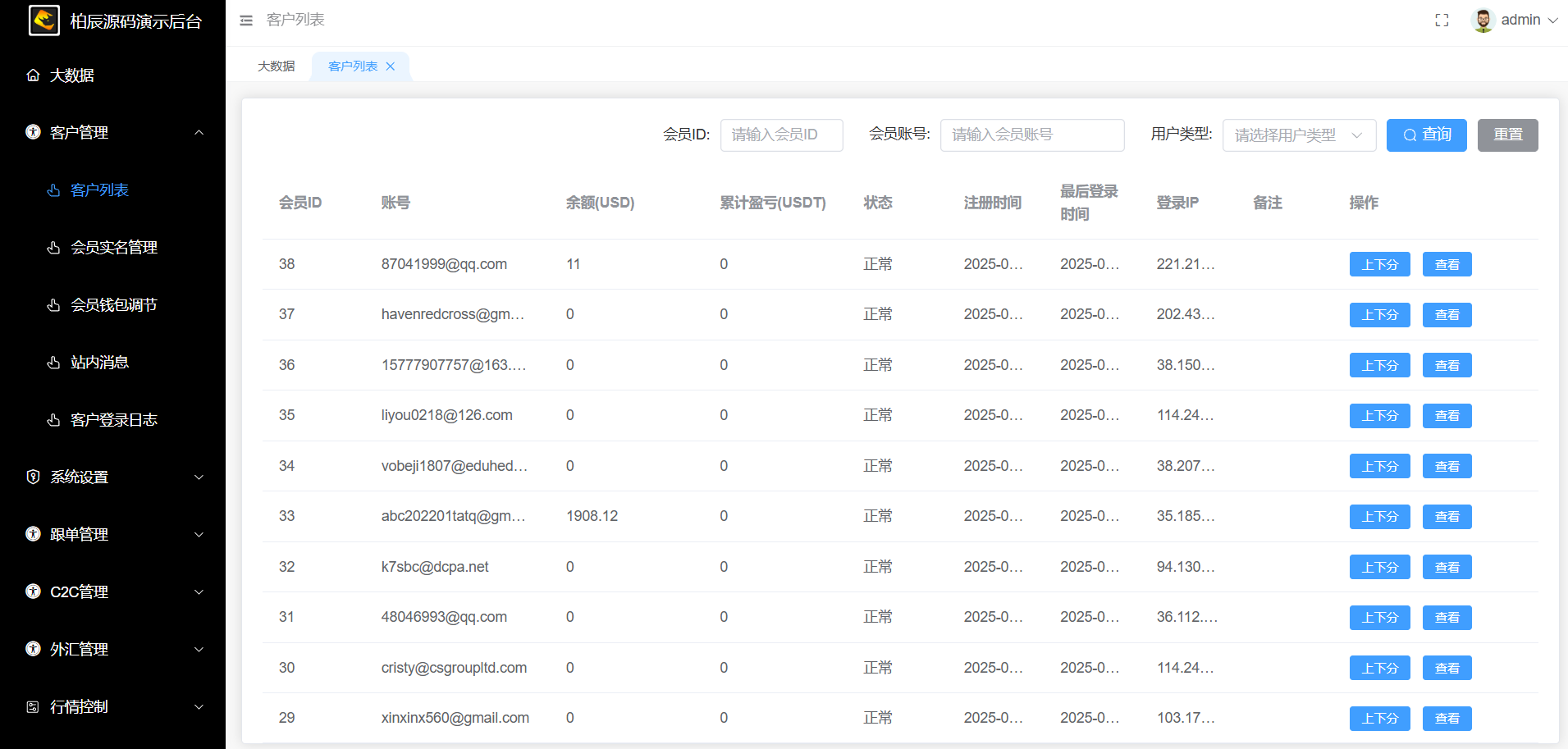Click the hand icon beside 会员钱包调节
The height and width of the screenshot is (749, 1568).
(x=53, y=305)
